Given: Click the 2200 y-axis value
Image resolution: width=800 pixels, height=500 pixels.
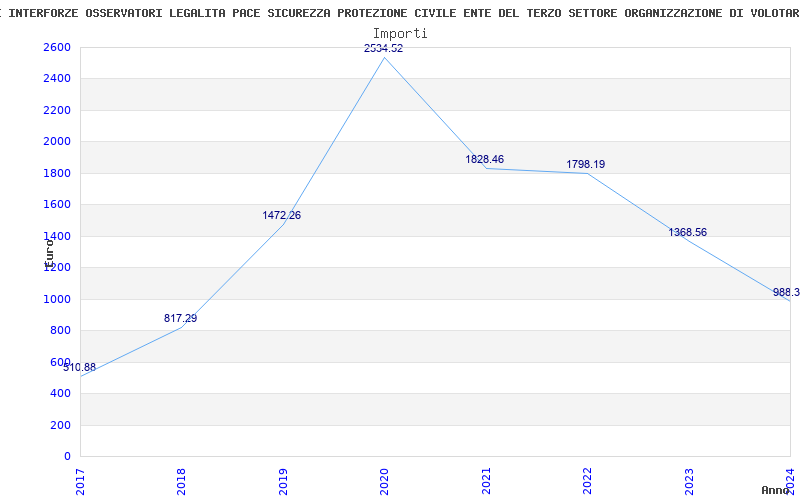Looking at the screenshot, I should [57, 110].
